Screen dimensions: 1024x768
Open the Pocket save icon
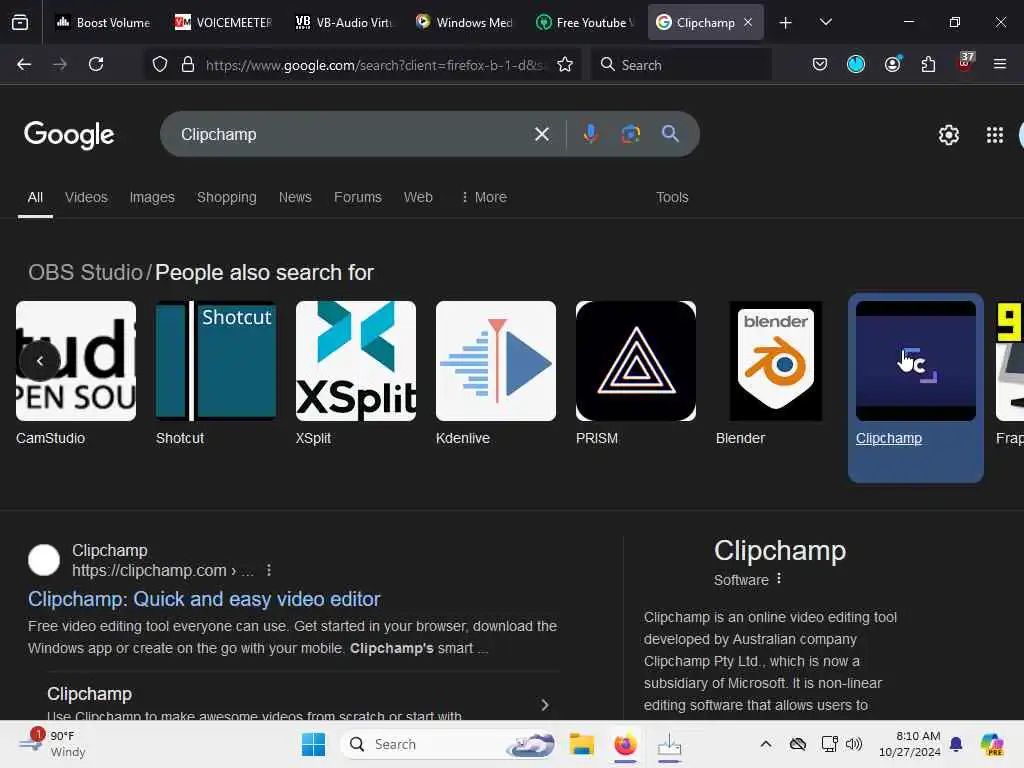[x=820, y=64]
